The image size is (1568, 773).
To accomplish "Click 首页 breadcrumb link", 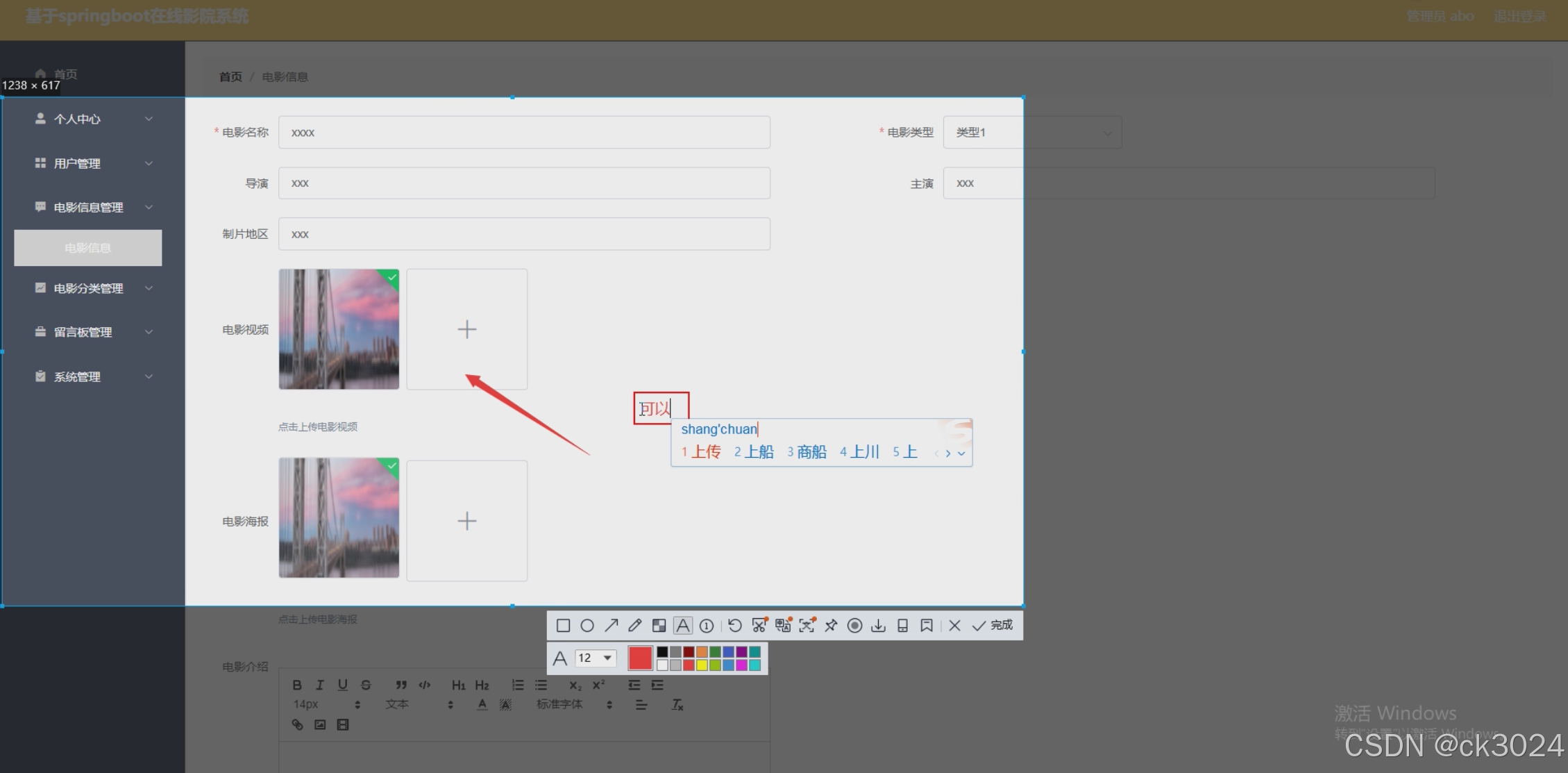I will [230, 77].
